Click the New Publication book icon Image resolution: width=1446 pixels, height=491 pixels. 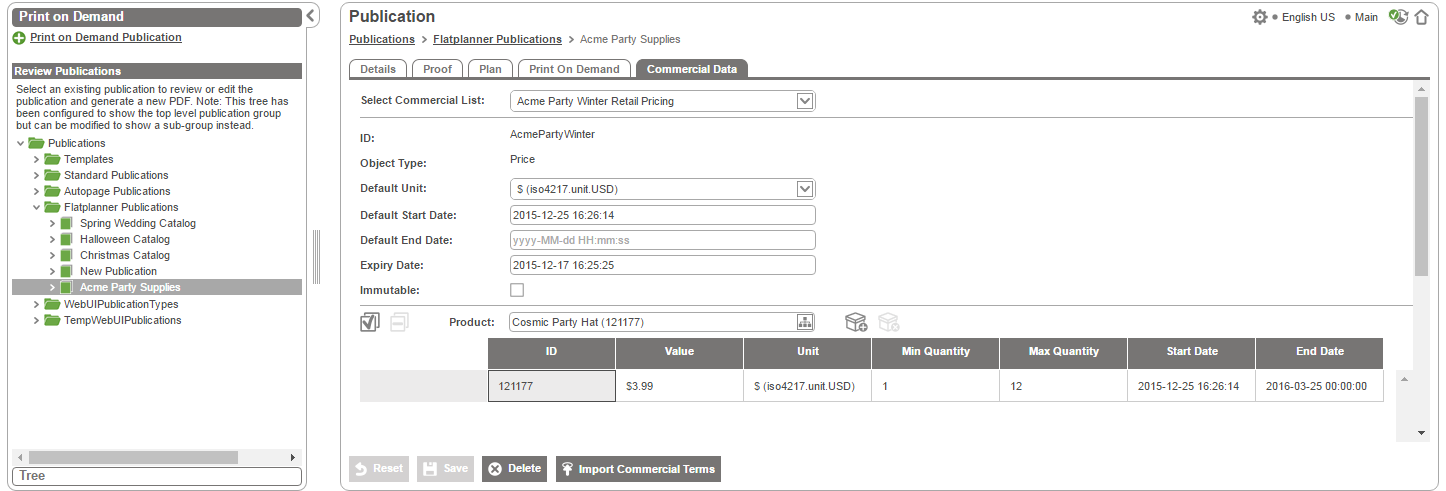pos(67,271)
